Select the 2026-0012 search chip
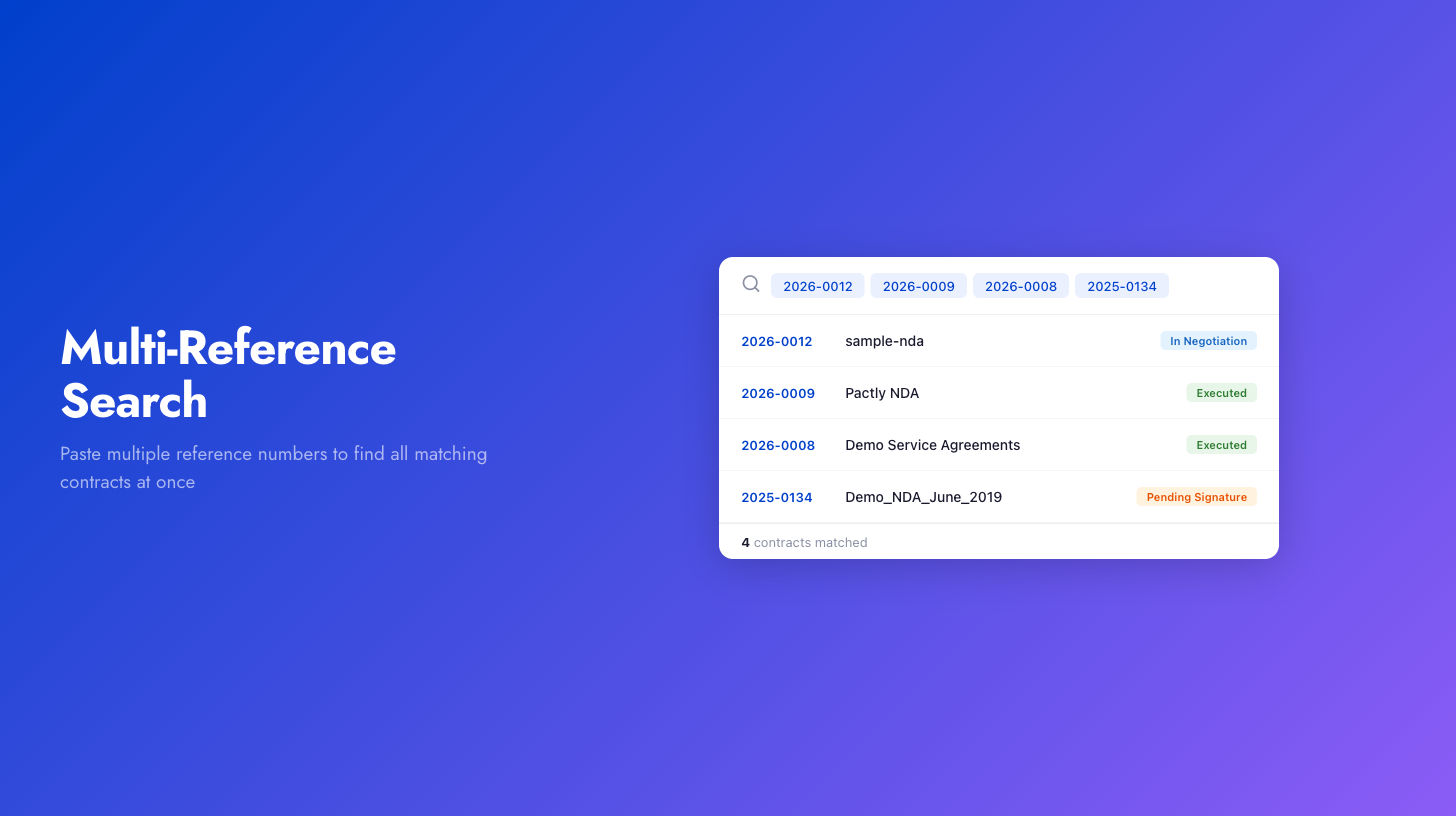1456x816 pixels. coord(817,285)
